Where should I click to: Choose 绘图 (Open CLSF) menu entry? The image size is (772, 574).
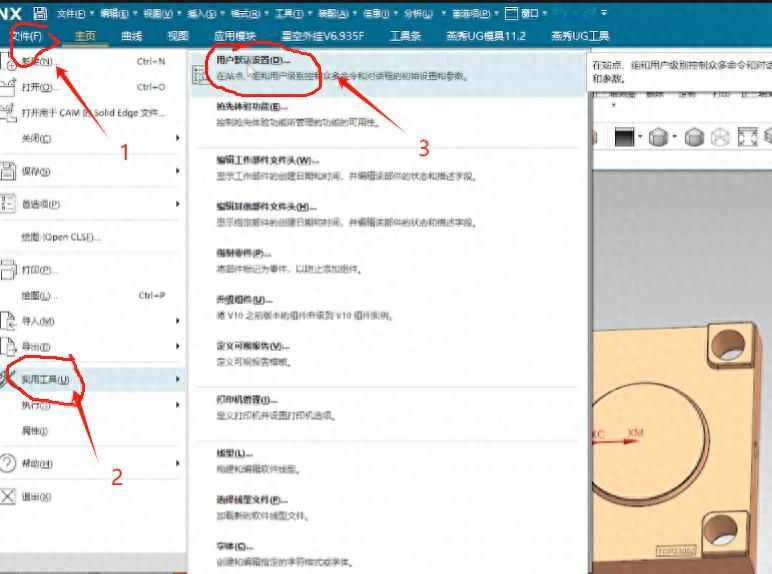(x=61, y=237)
